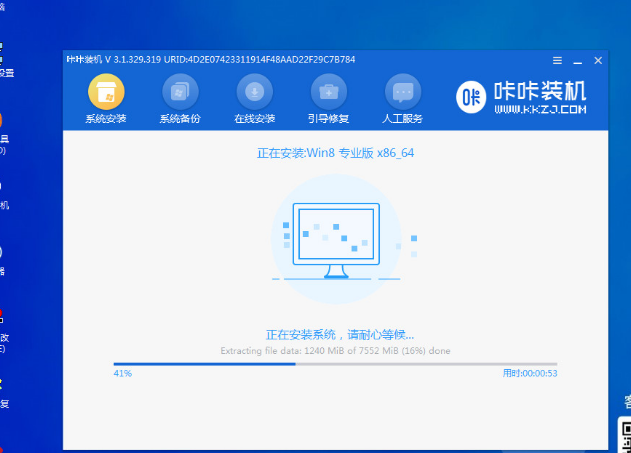This screenshot has height=453, width=631.
Task: Click the 正在安装:Win8 专业版 x86_64 heading
Action: (335, 155)
